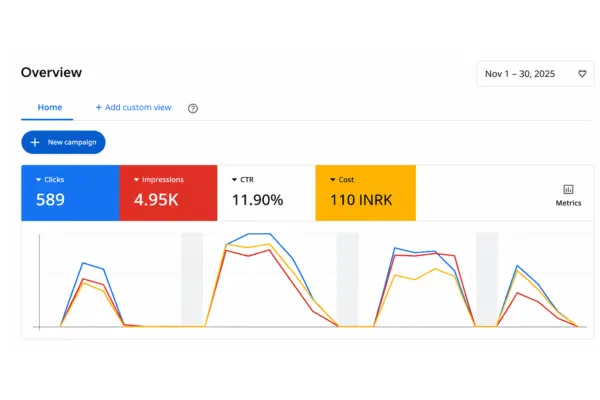Open the Clicks metric dropdown arrow

point(38,180)
